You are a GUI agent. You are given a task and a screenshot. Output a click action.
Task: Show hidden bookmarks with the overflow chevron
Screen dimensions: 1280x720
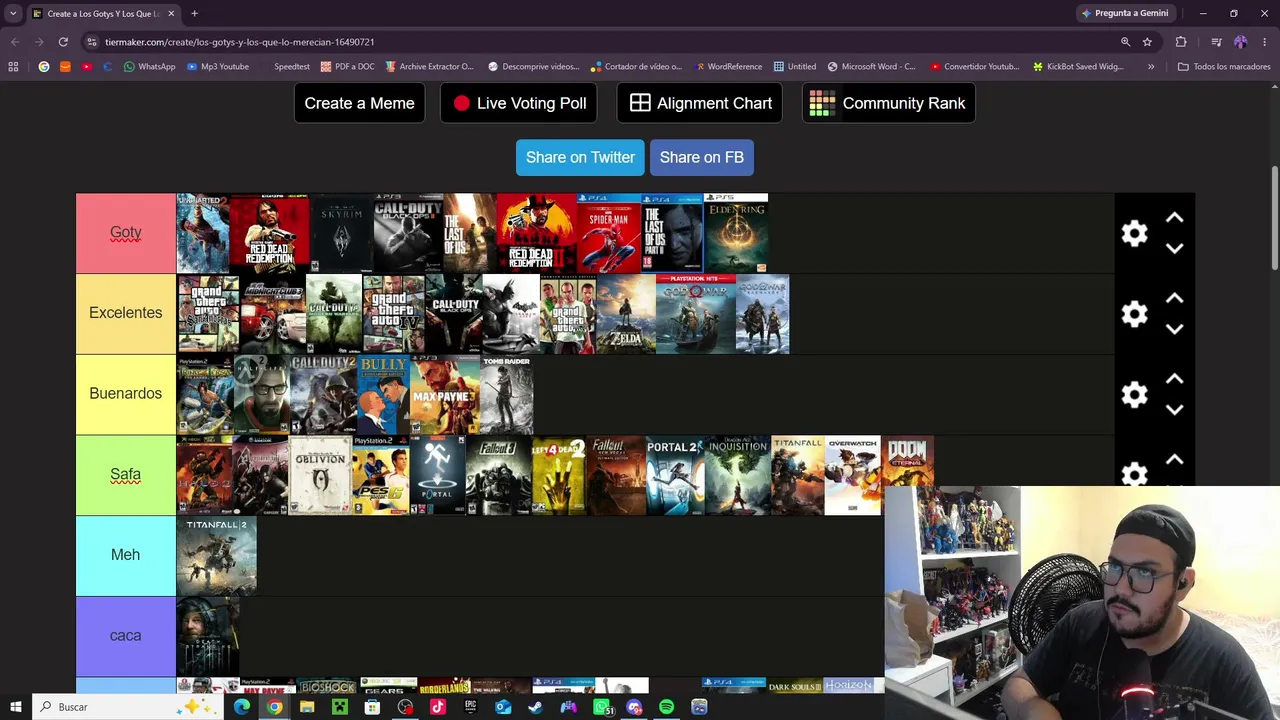(x=1151, y=67)
